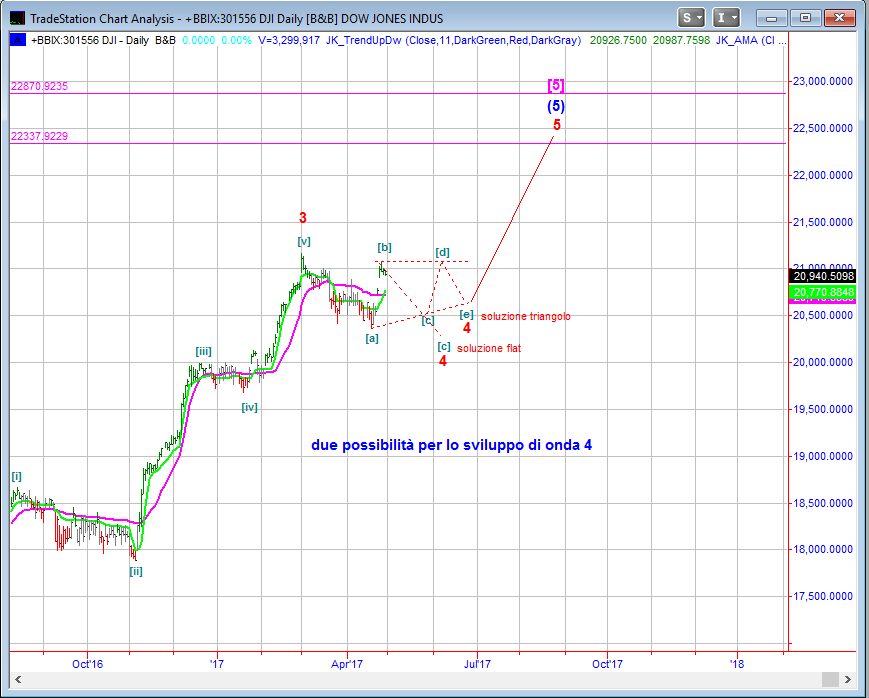The width and height of the screenshot is (869, 698).
Task: Maximize the Chart Analysis window
Action: coord(805,18)
